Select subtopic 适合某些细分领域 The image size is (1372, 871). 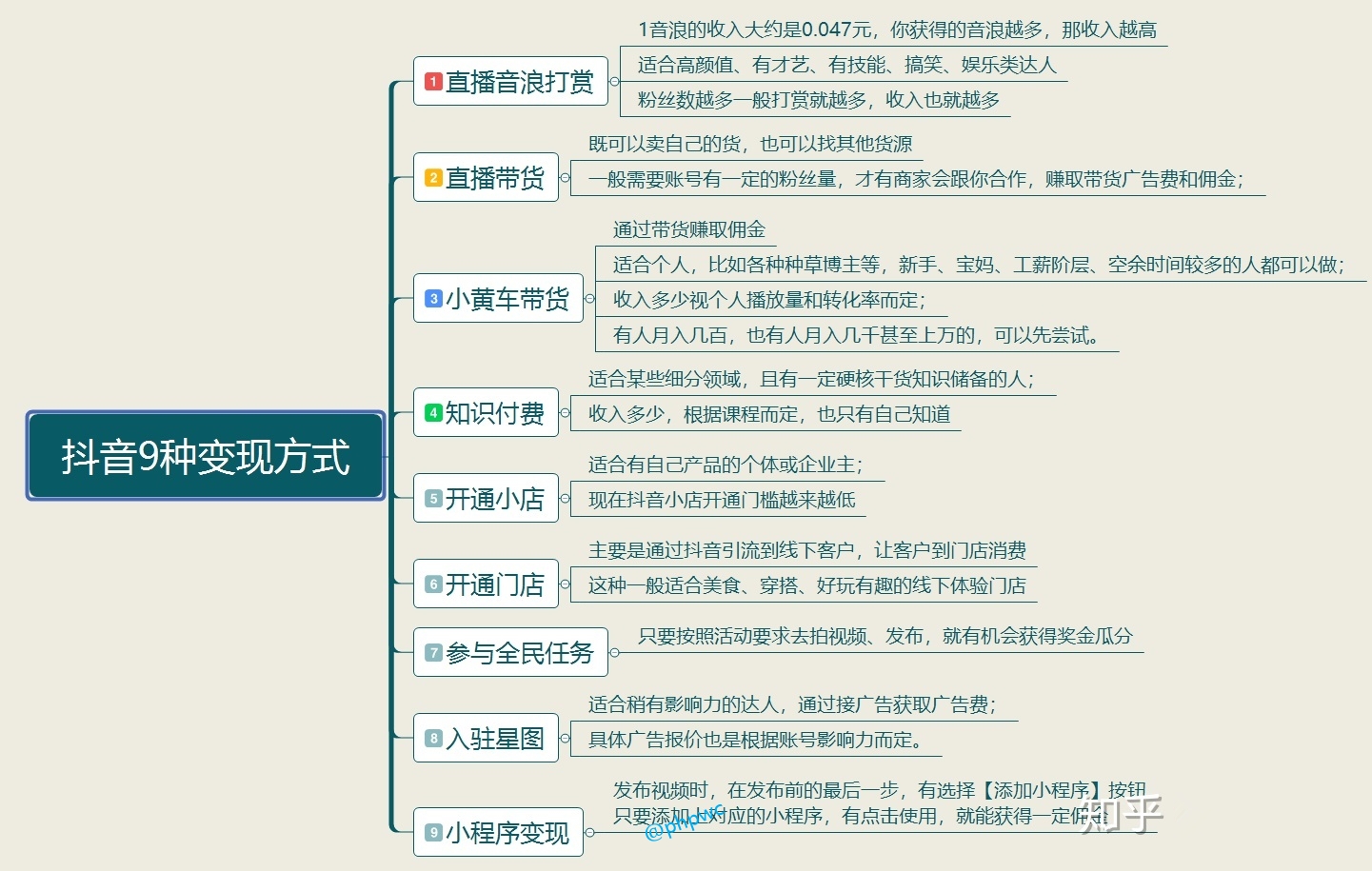811,380
